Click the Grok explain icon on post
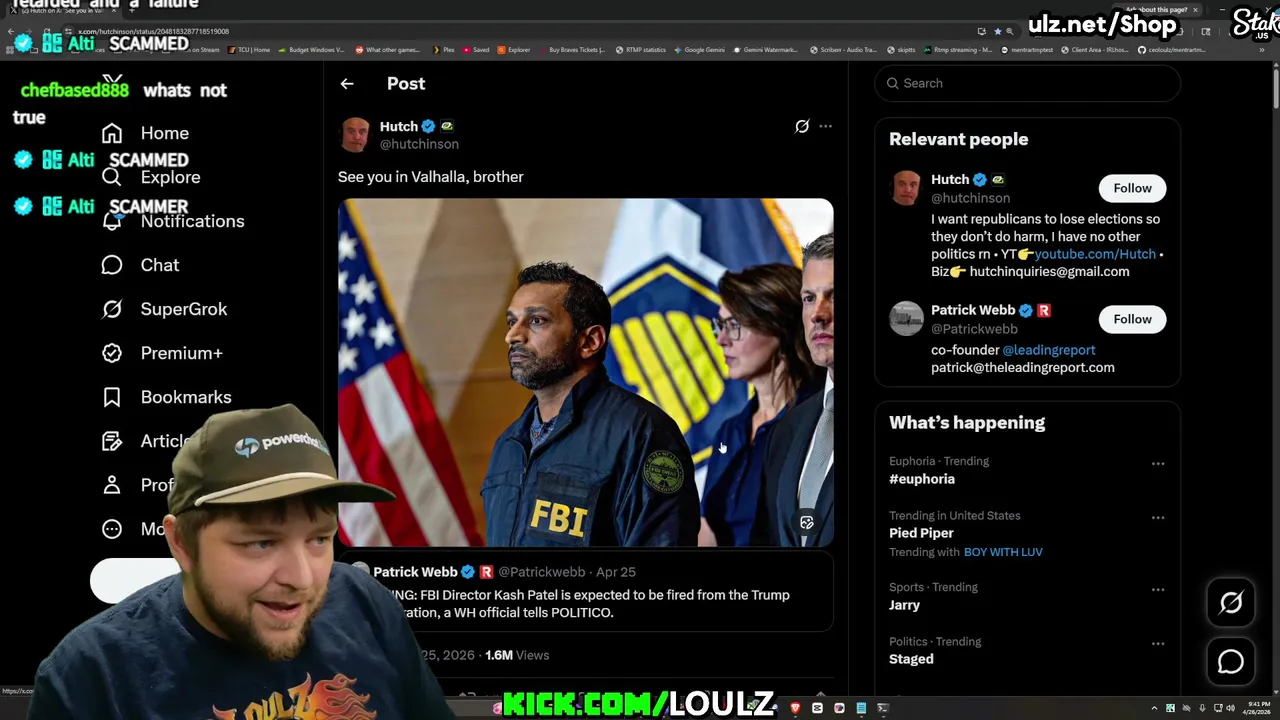1280x720 pixels. point(802,126)
